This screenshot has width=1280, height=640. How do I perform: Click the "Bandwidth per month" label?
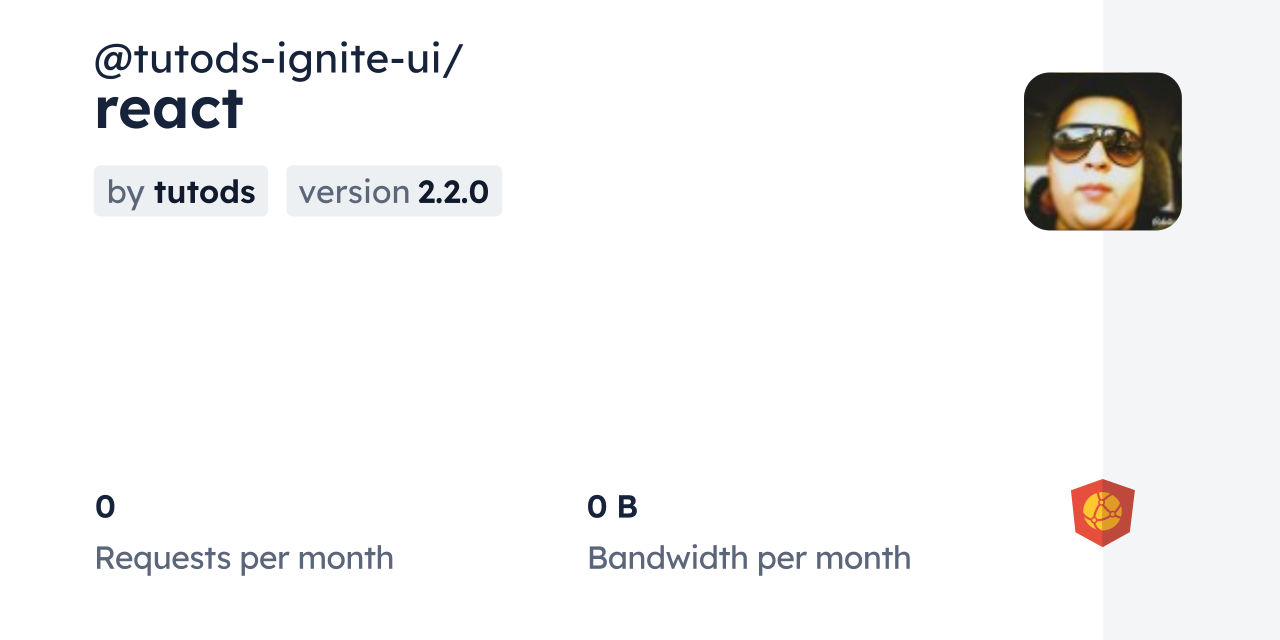[x=749, y=558]
